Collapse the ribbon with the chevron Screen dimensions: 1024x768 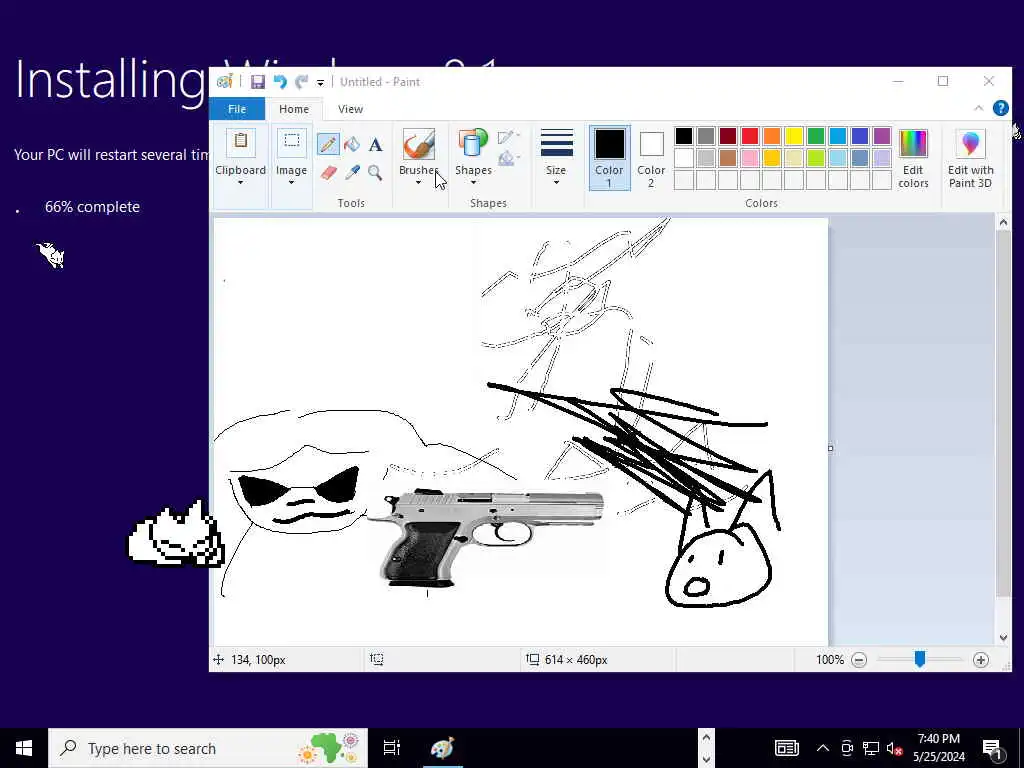978,108
